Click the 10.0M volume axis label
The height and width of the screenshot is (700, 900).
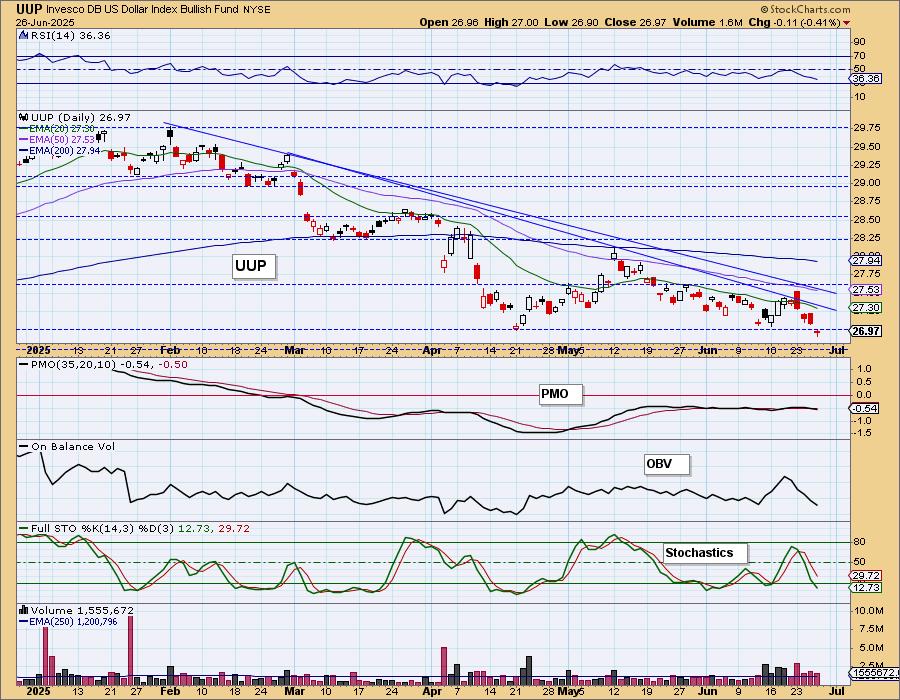(x=868, y=611)
